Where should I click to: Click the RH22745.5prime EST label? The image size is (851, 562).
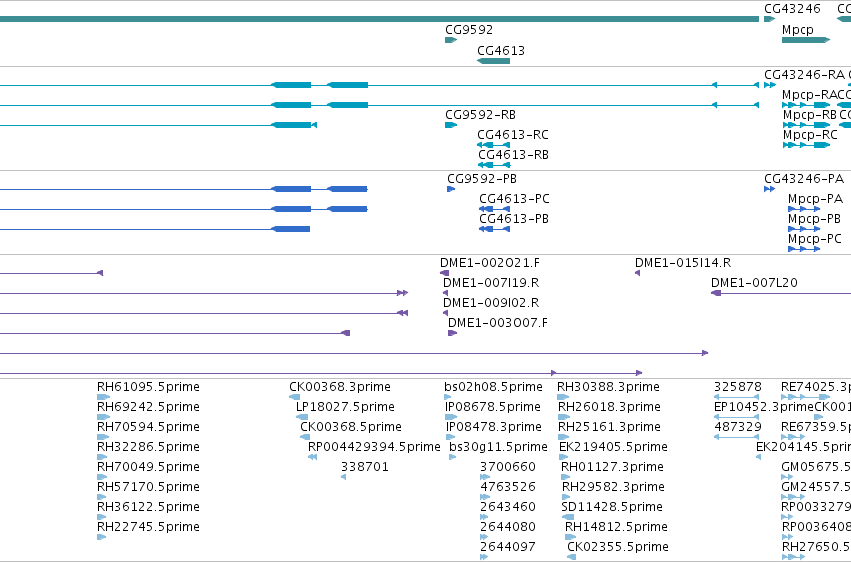point(148,528)
